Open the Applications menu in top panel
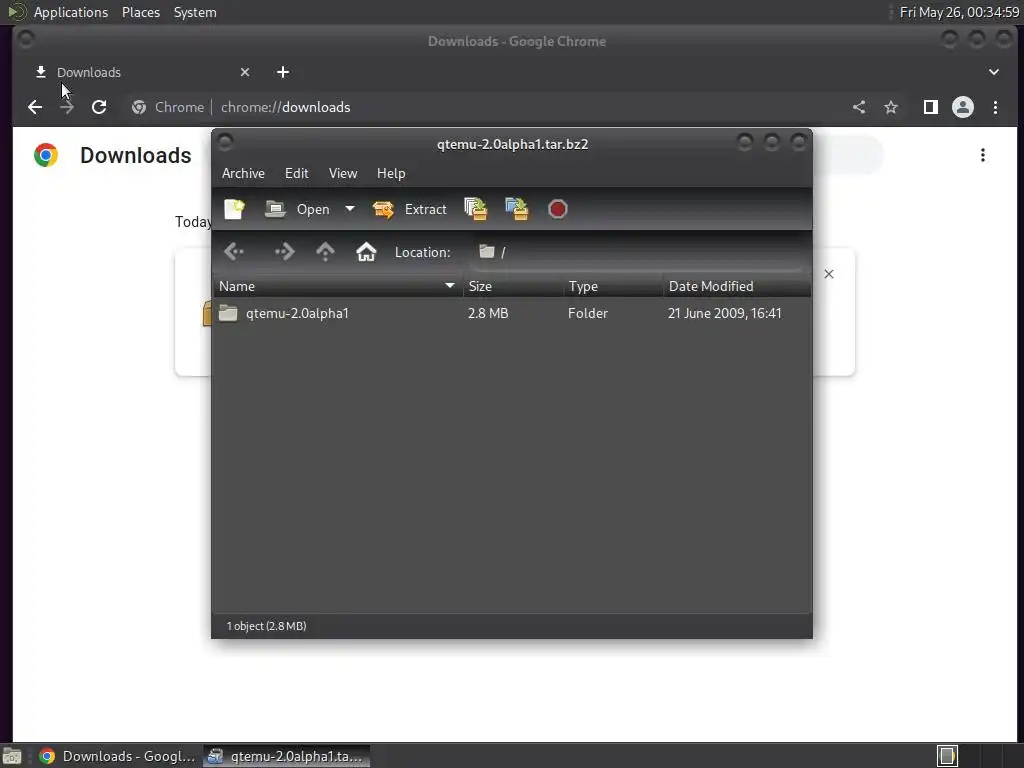Viewport: 1024px width, 768px height. tap(71, 12)
